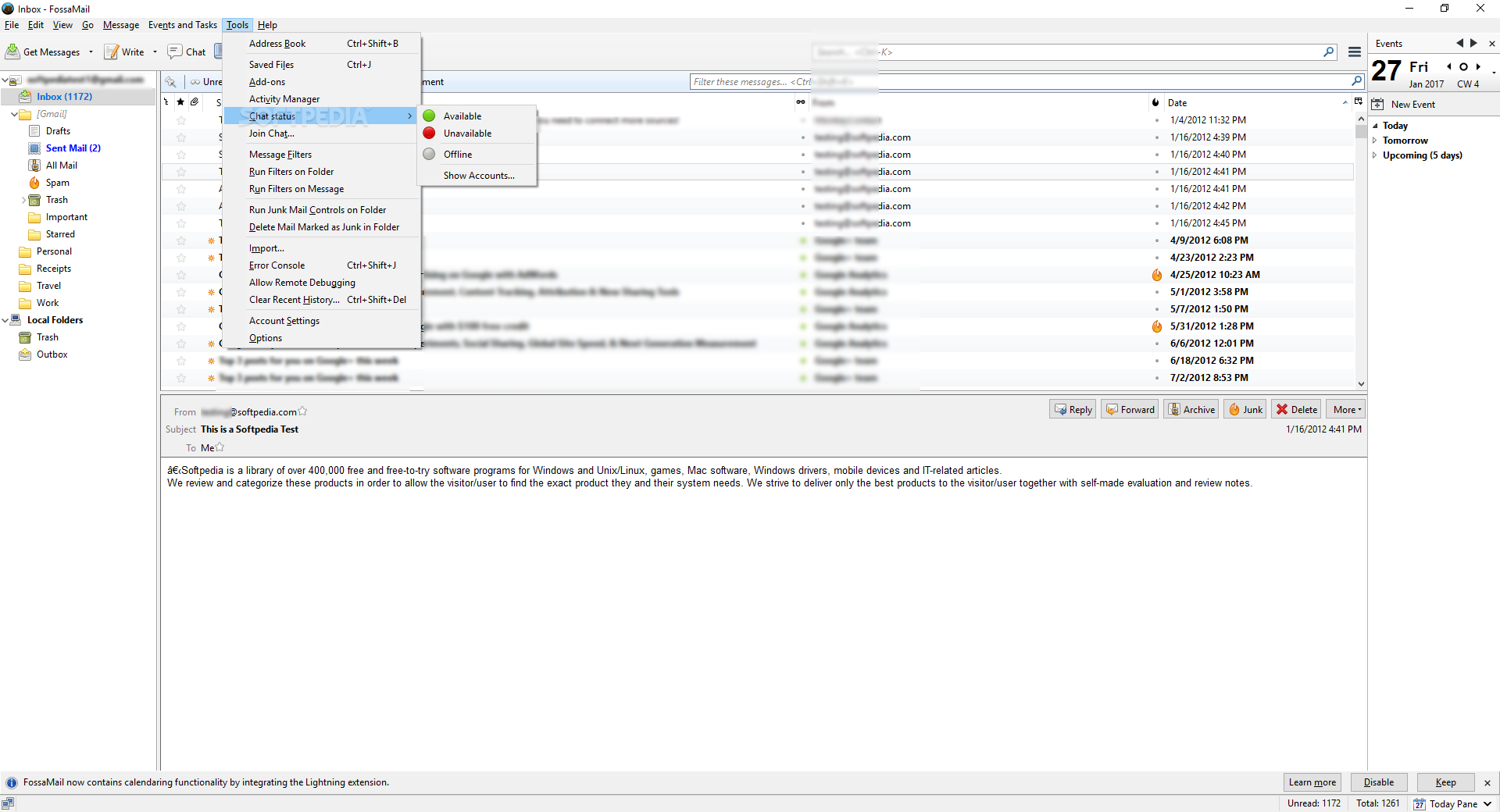
Task: Click the search magnifier in global search box
Action: click(x=1329, y=52)
